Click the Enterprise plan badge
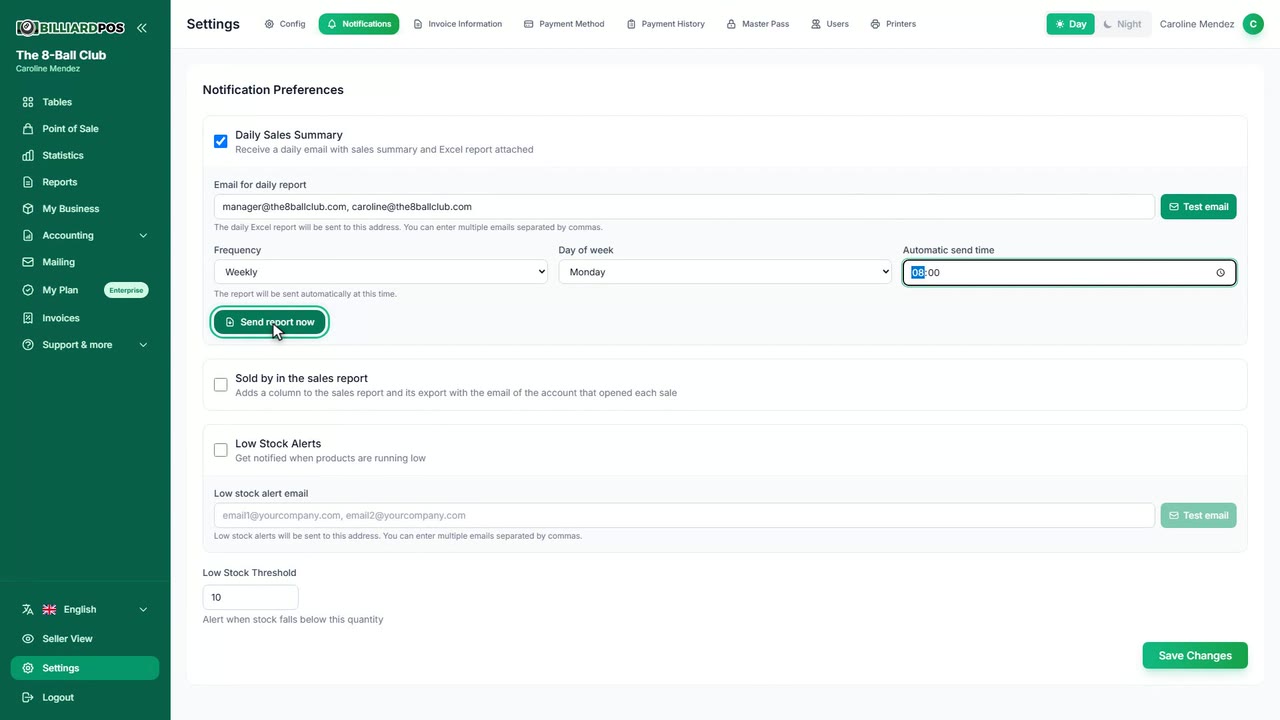Viewport: 1280px width, 720px height. click(x=126, y=290)
